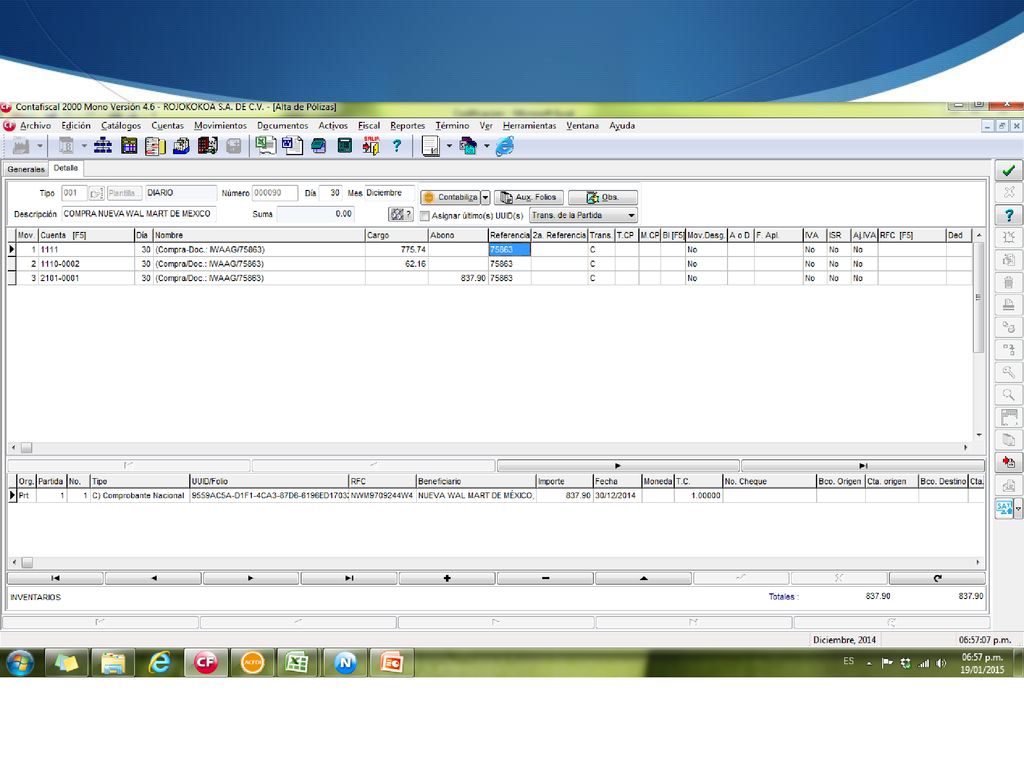Click the Día input field
The image size is (1024, 768).
tap(331, 193)
